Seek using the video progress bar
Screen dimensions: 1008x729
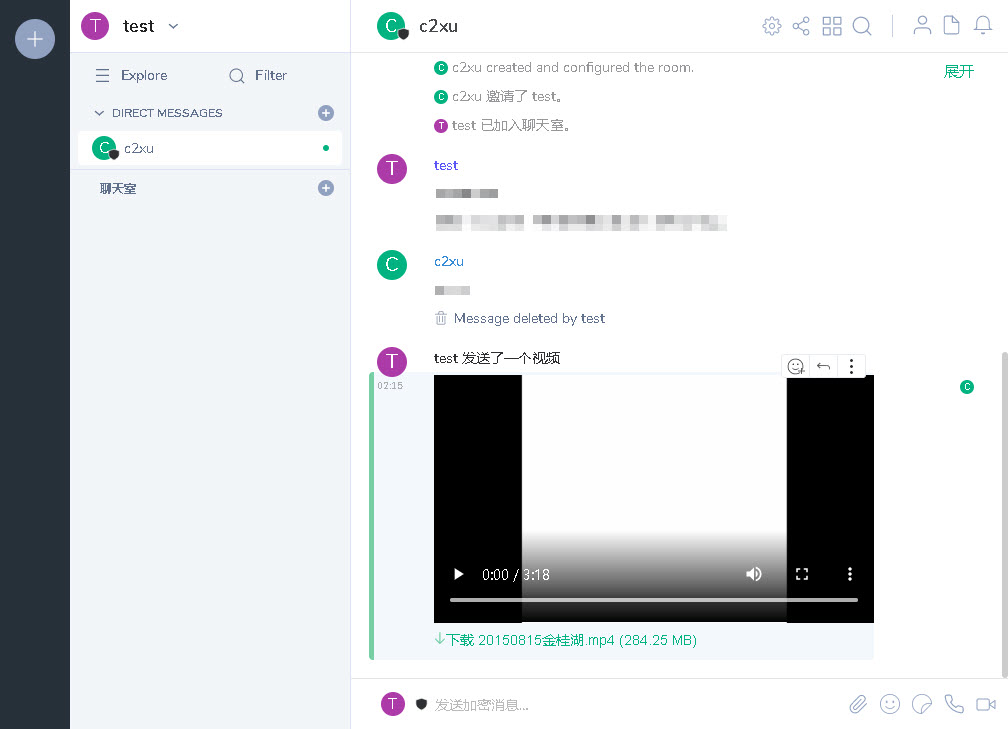[x=653, y=600]
